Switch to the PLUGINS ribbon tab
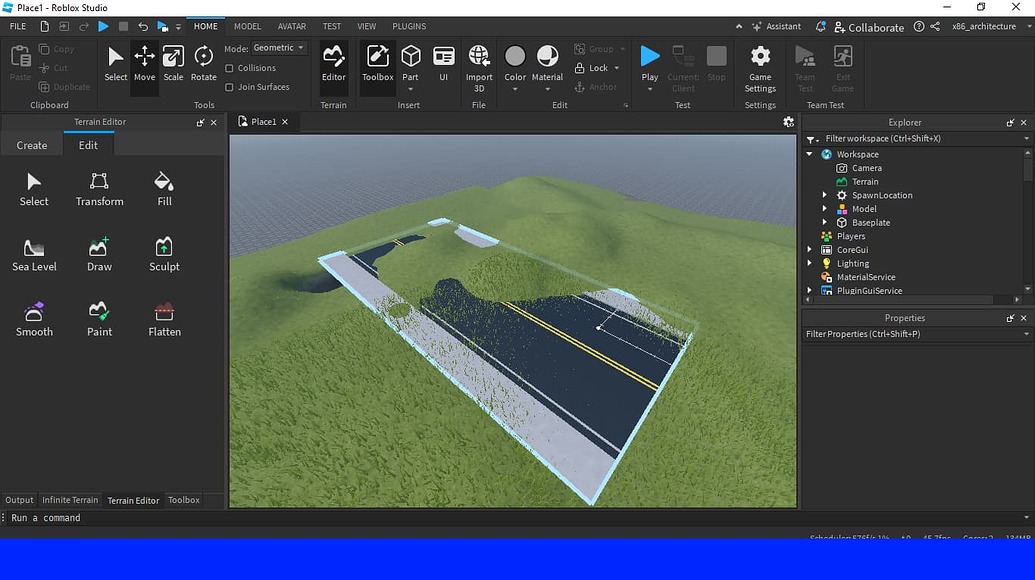The height and width of the screenshot is (580, 1035). point(409,26)
